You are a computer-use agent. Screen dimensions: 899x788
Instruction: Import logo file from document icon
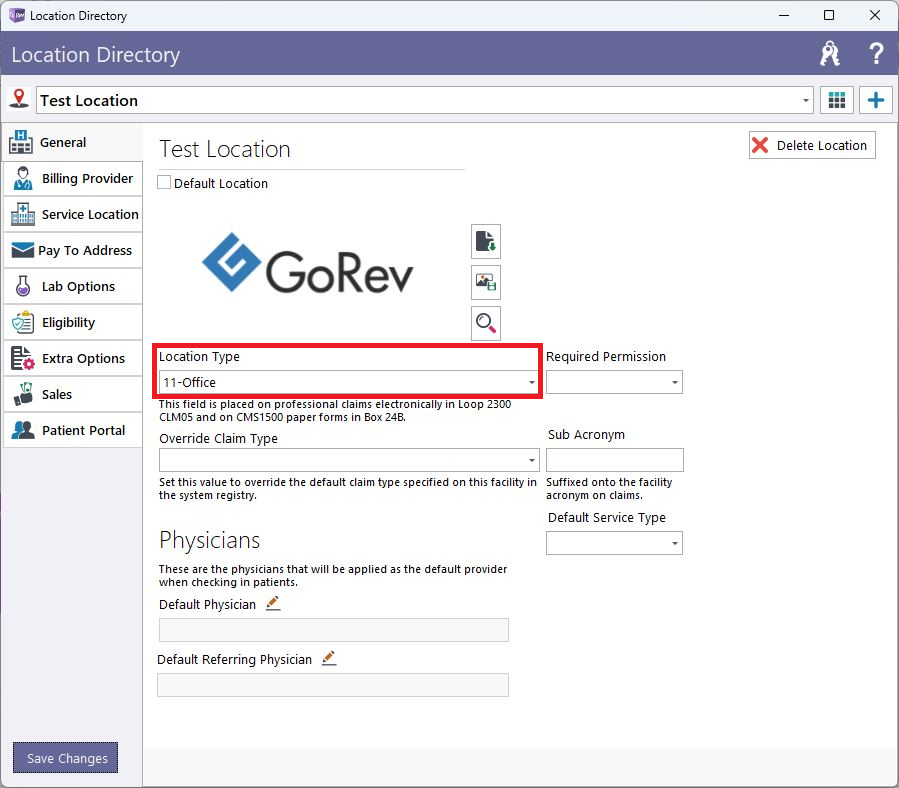point(486,241)
